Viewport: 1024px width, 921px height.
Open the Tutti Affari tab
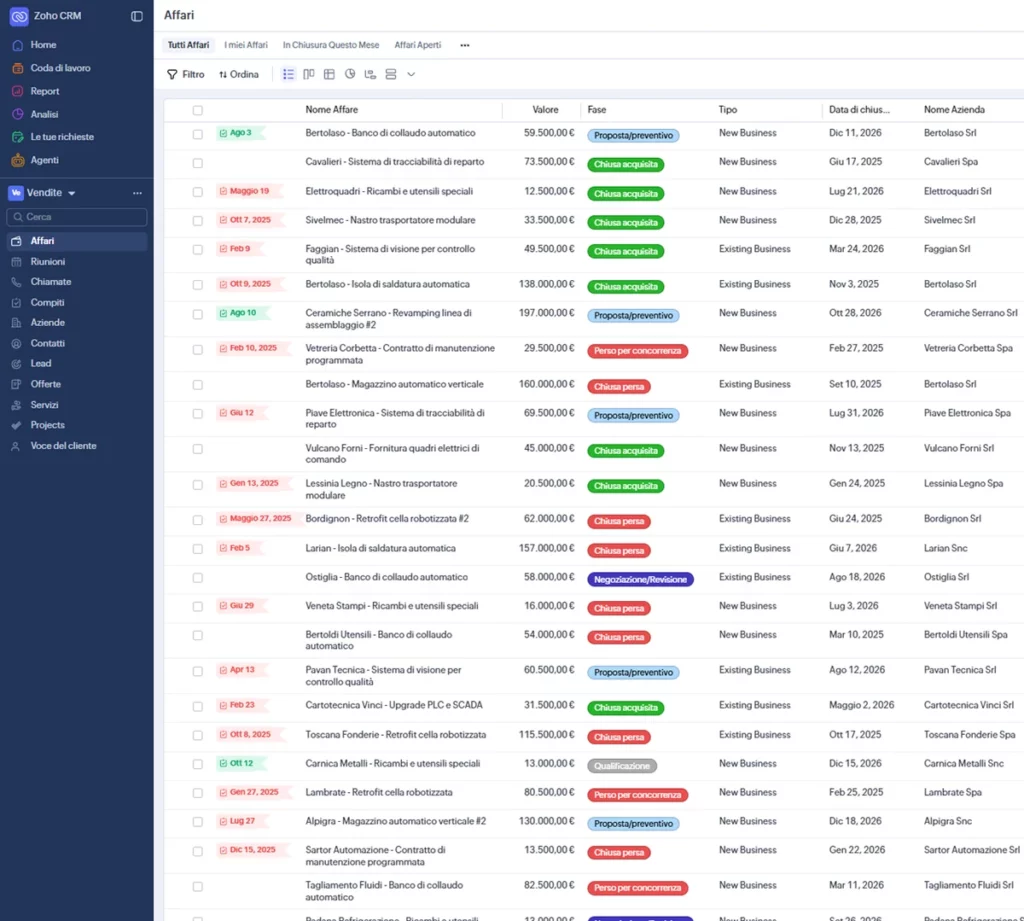click(188, 45)
